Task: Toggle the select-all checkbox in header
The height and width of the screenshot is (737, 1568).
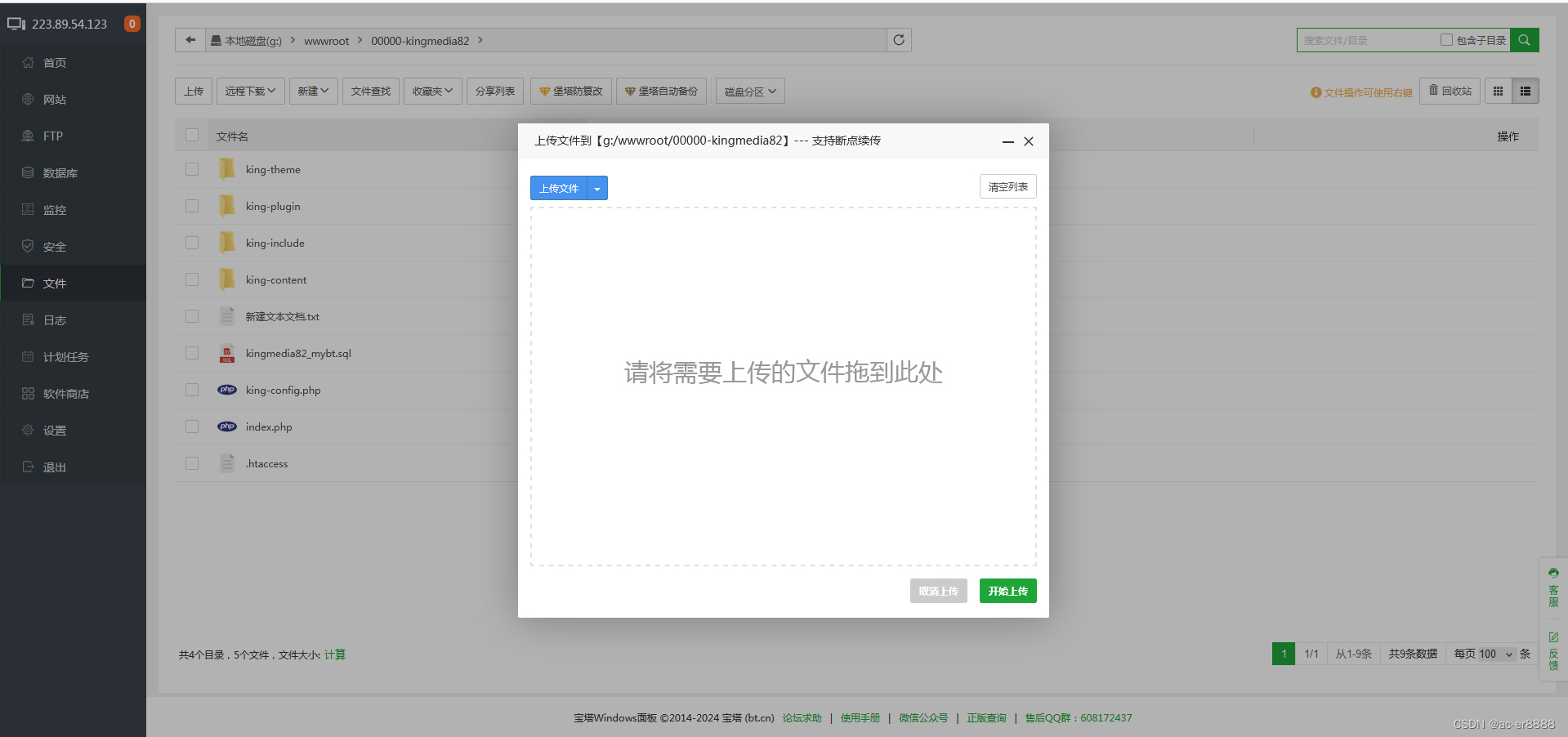Action: [x=192, y=135]
